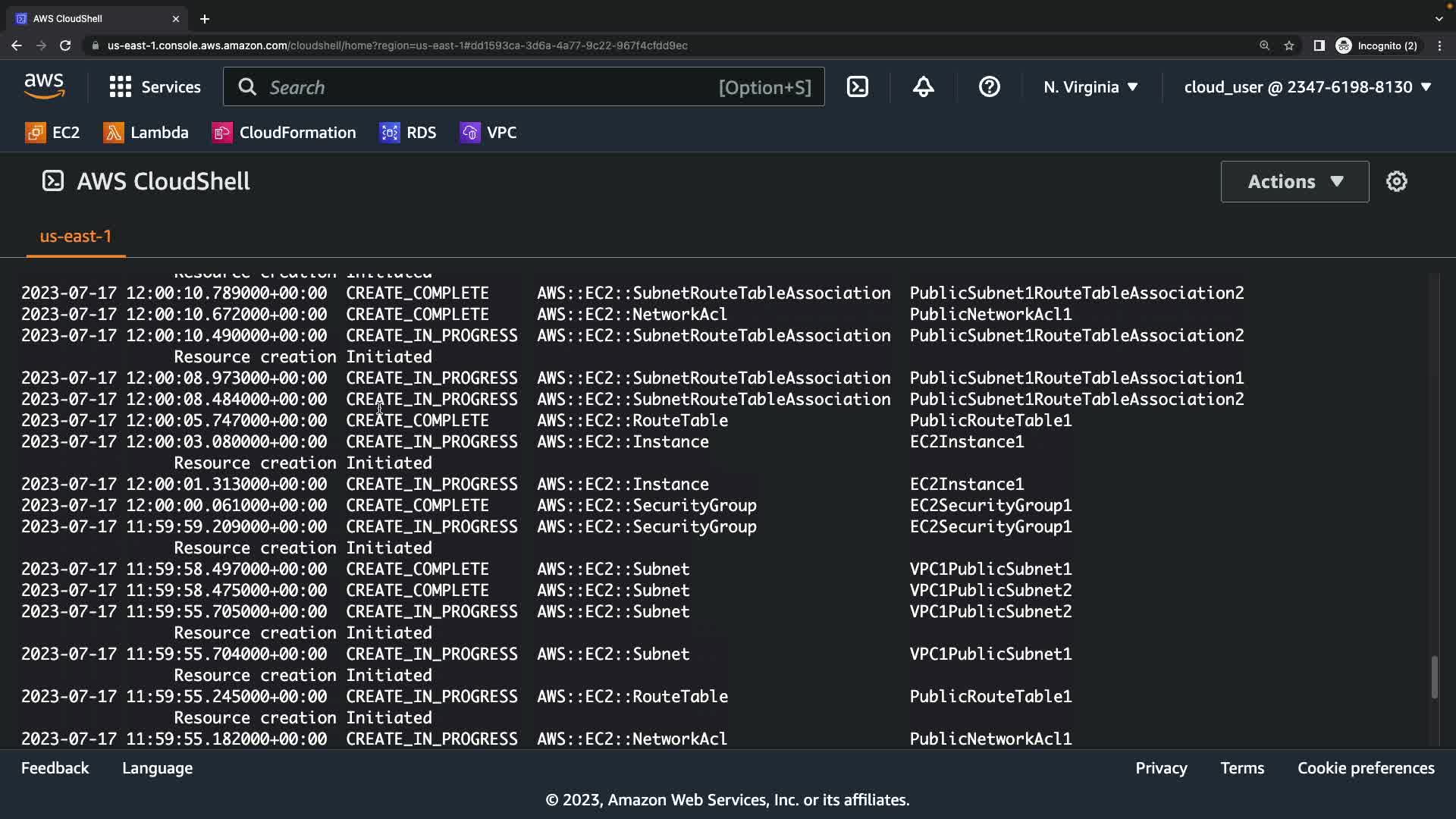The image size is (1456, 819).
Task: Go to EC2 shortcut in favorites bar
Action: click(x=52, y=133)
